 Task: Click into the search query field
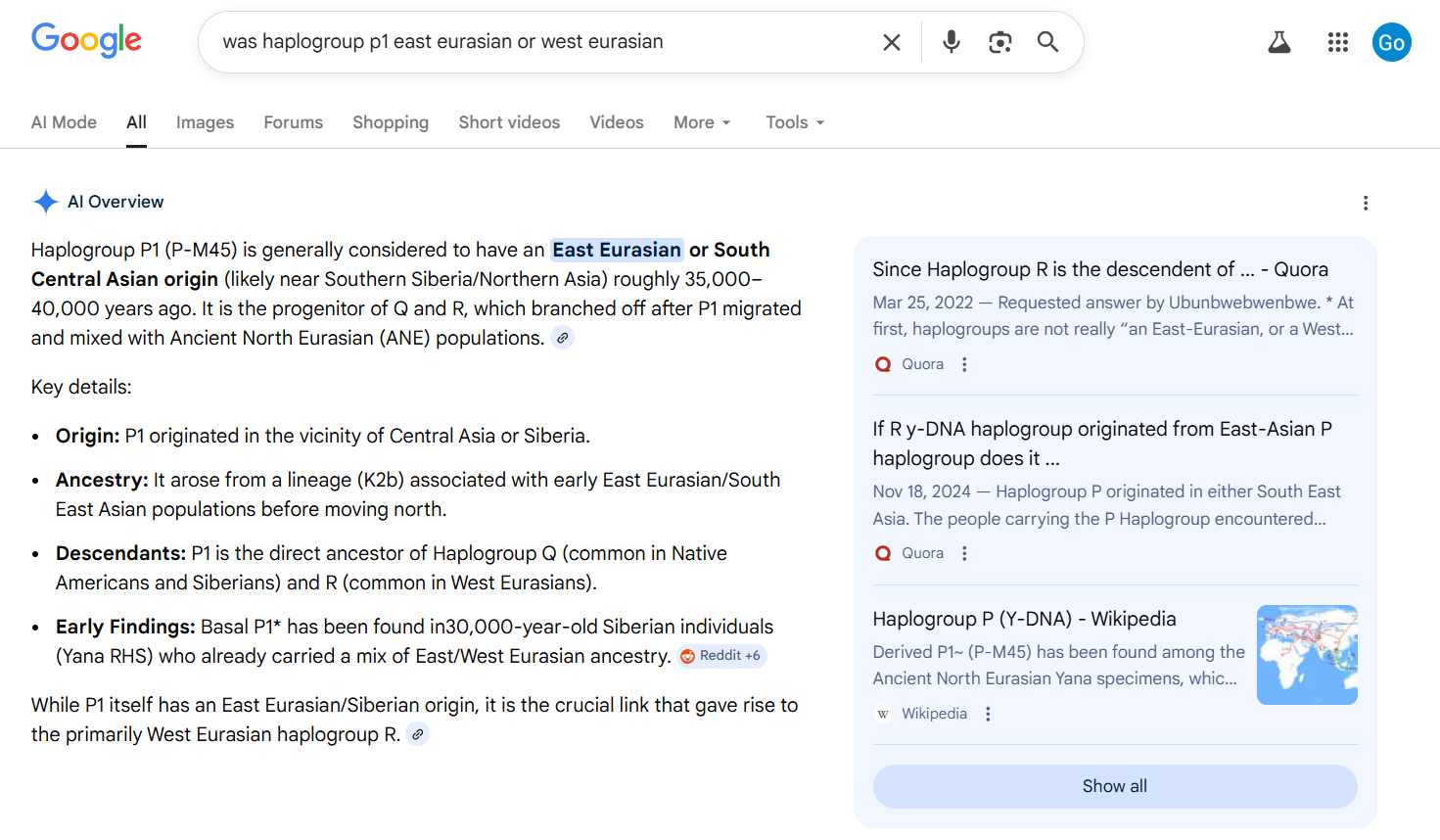coord(538,42)
